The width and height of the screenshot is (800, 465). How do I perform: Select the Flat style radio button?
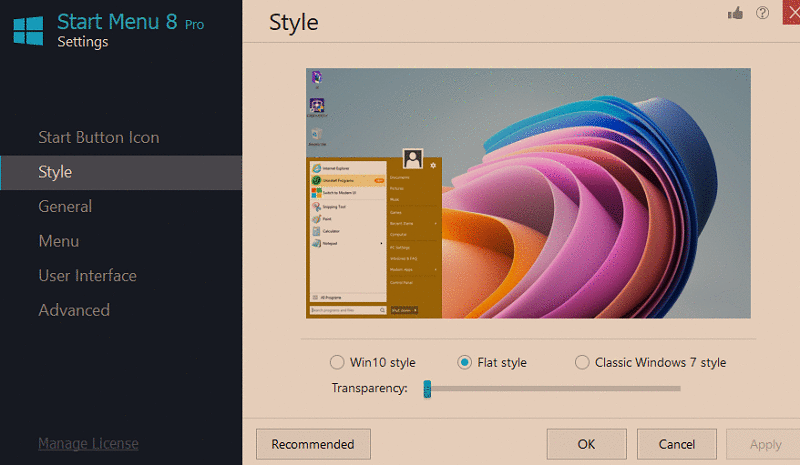click(464, 362)
